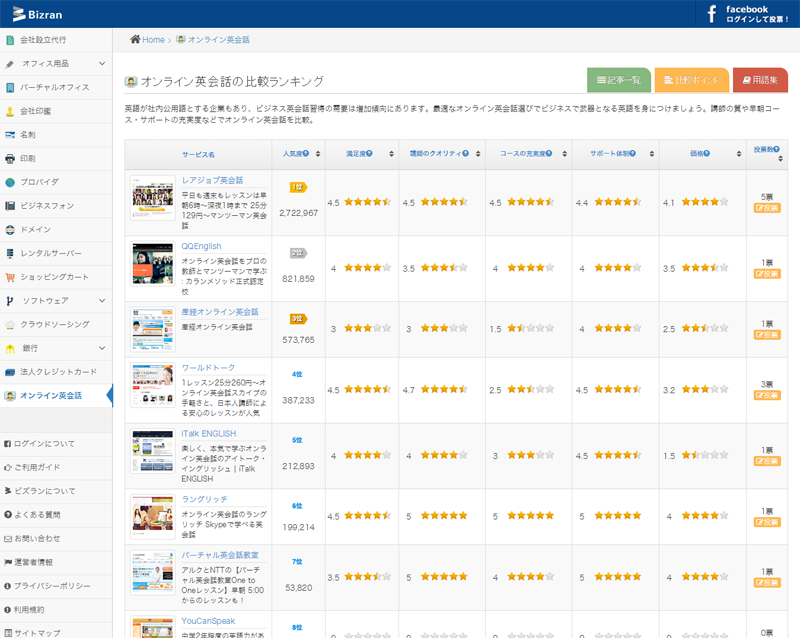Click the 講師のクオリティ help question icon
This screenshot has width=800, height=638.
[x=466, y=153]
